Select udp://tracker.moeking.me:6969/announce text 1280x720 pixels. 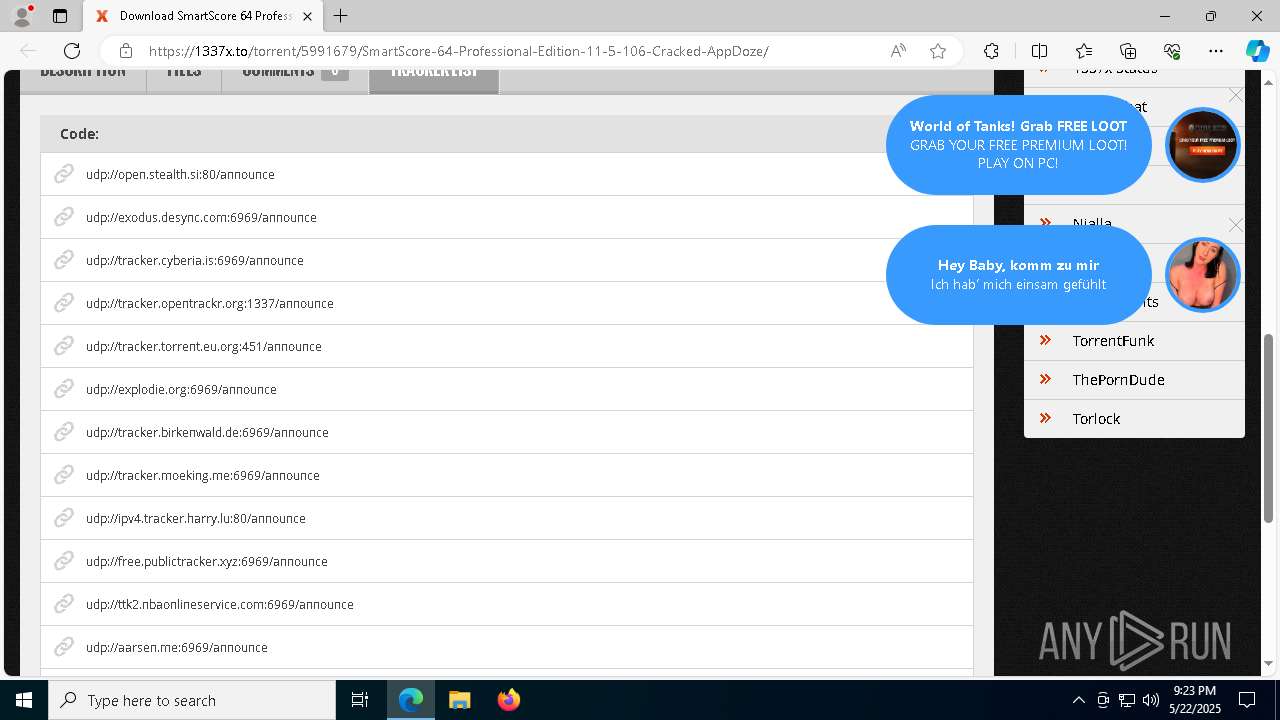point(203,475)
